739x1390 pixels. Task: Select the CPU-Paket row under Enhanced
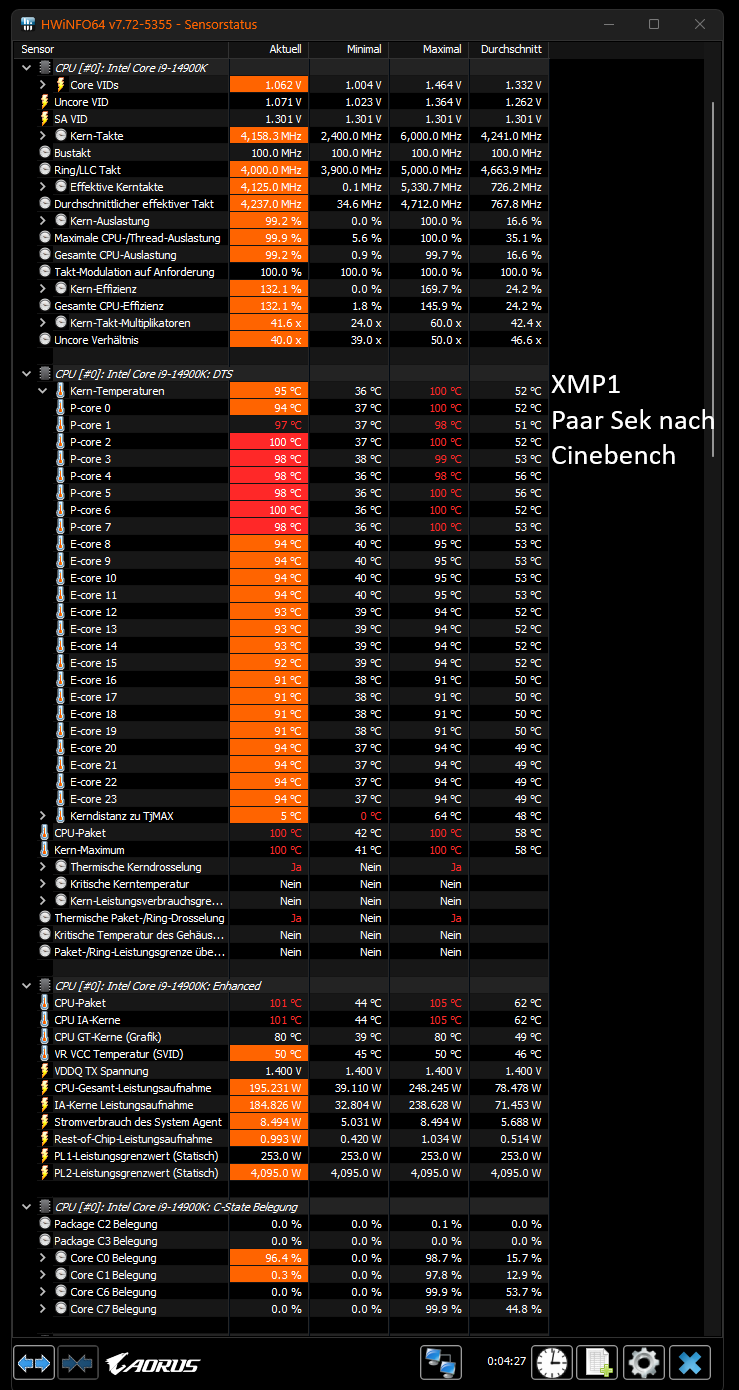coord(283,1003)
